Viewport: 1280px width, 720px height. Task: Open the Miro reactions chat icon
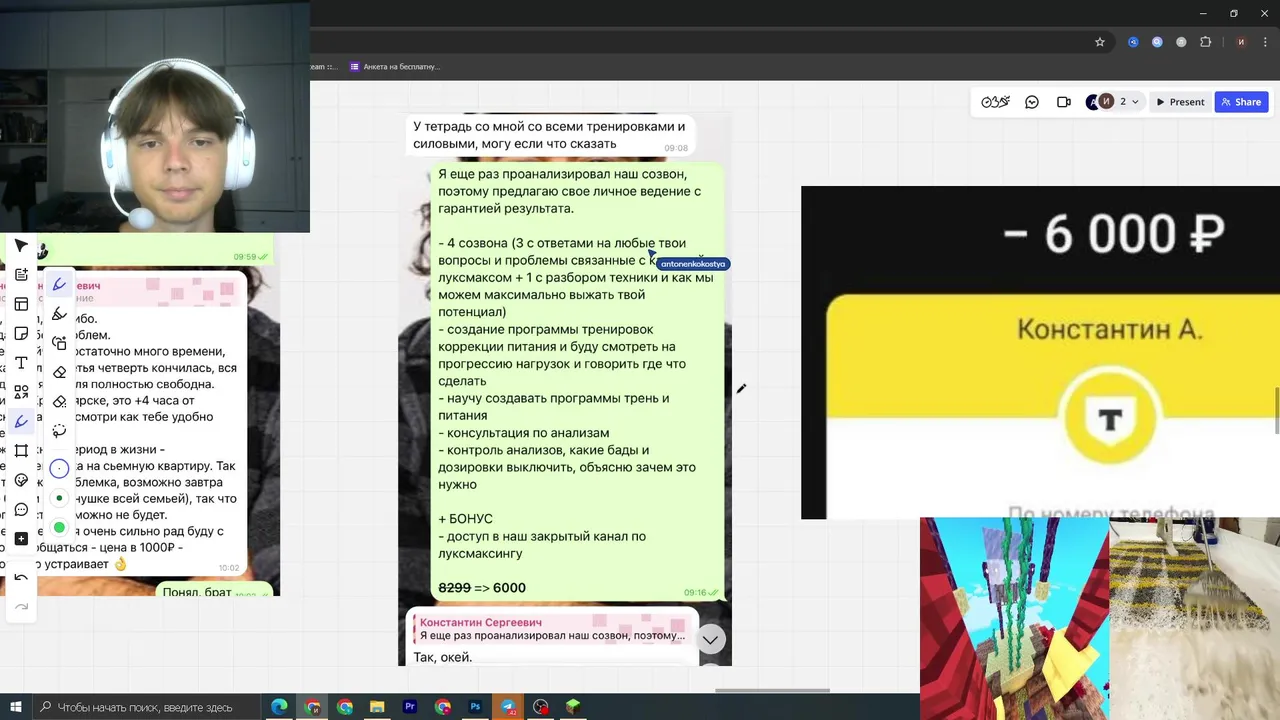(1032, 102)
